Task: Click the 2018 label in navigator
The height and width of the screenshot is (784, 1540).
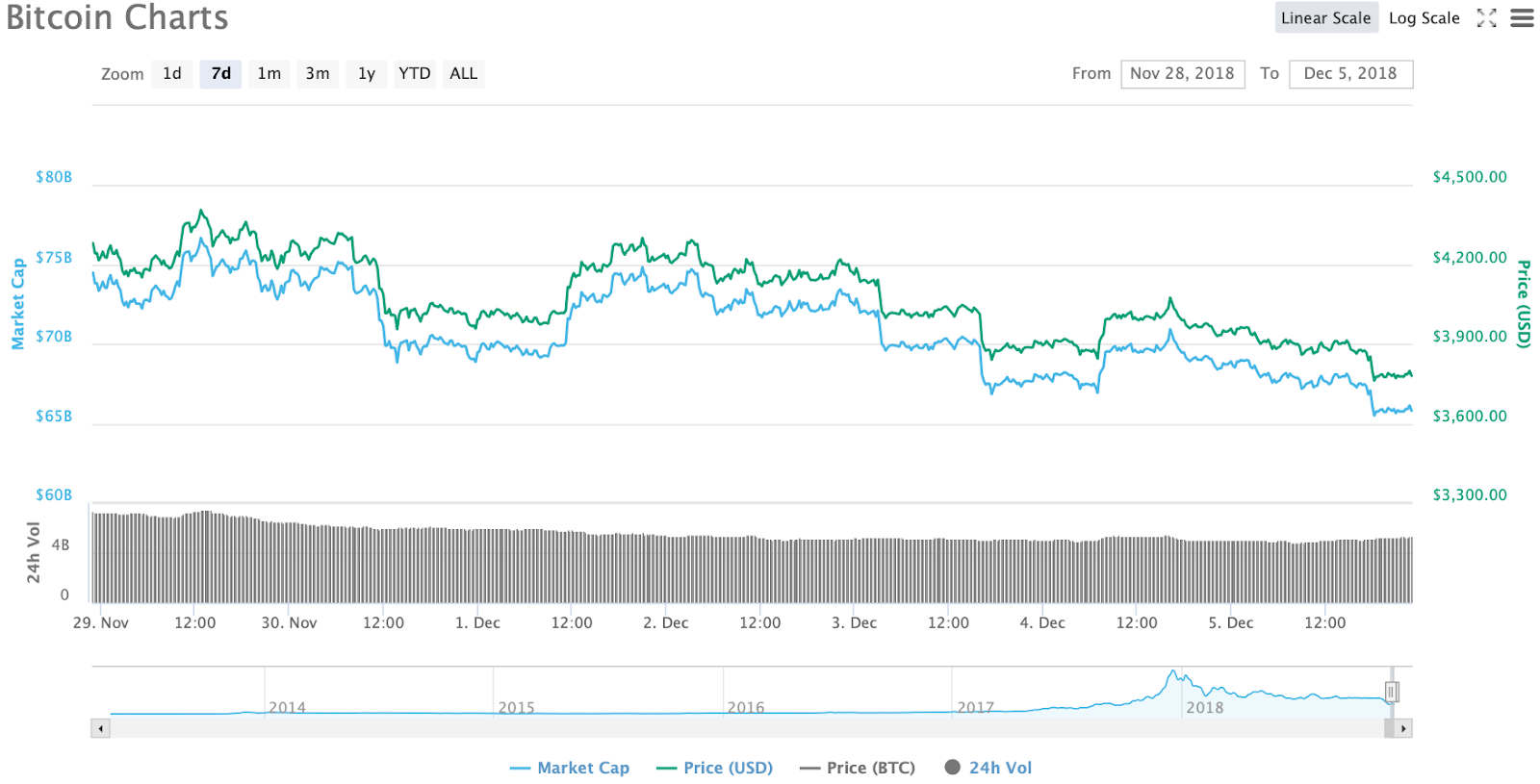Action: click(x=1205, y=708)
